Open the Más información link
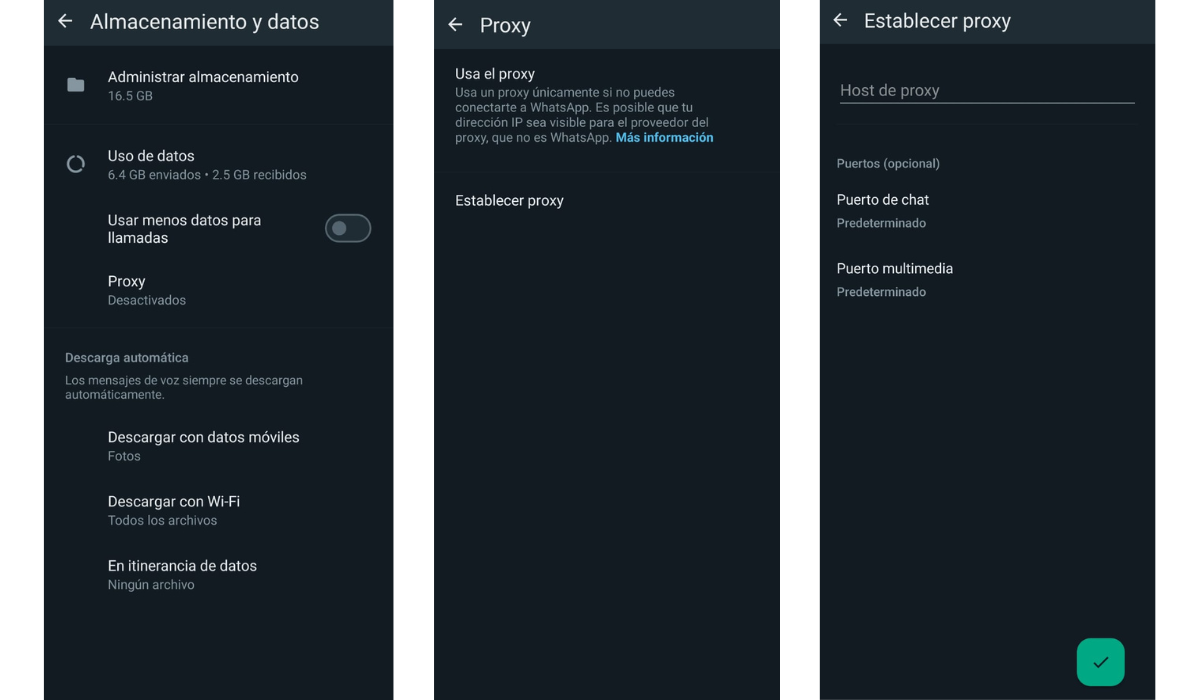Screen dimensions: 1200x700 pyautogui.click(x=664, y=138)
